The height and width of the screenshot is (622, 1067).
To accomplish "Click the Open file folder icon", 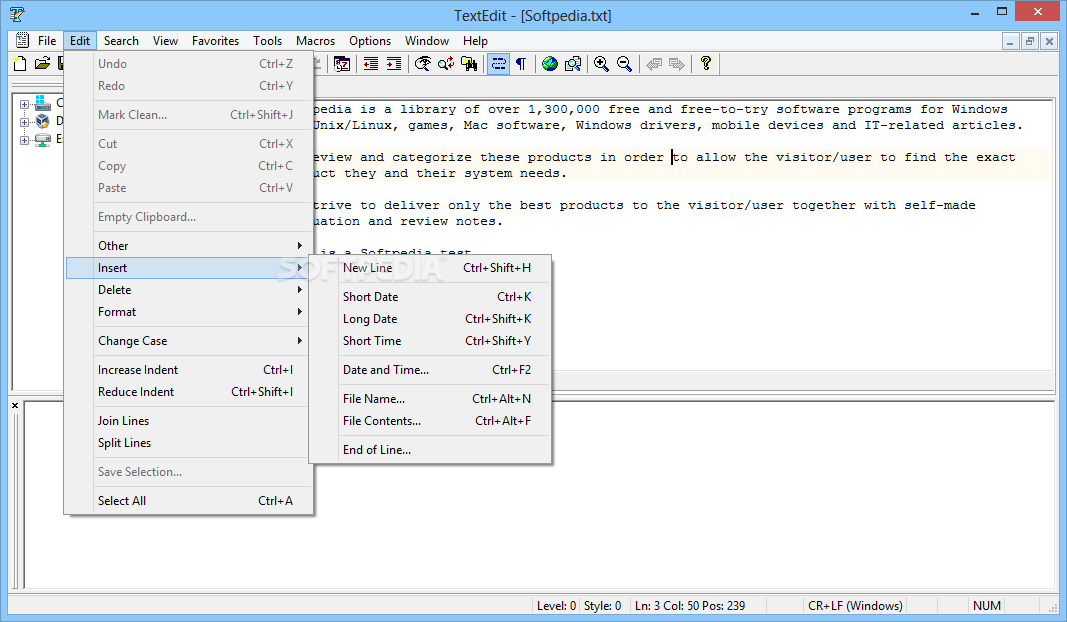I will click(x=42, y=64).
